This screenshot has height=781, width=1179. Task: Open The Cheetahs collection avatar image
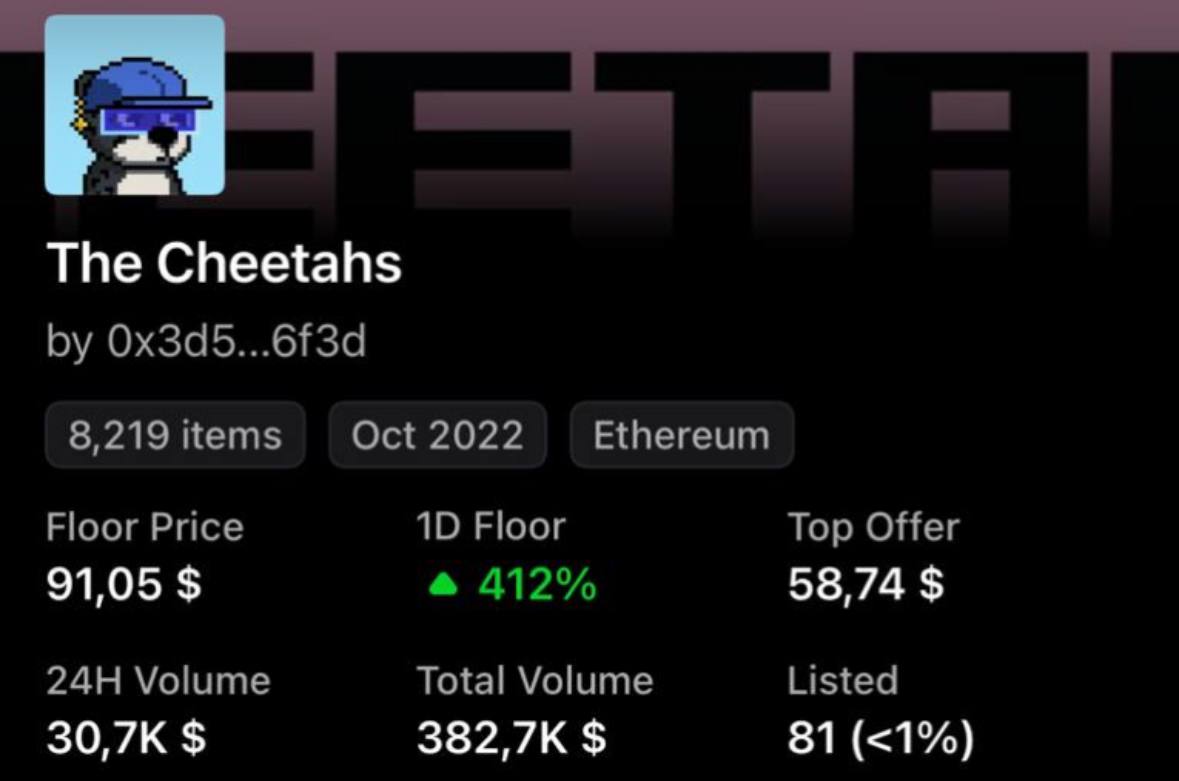pos(135,105)
